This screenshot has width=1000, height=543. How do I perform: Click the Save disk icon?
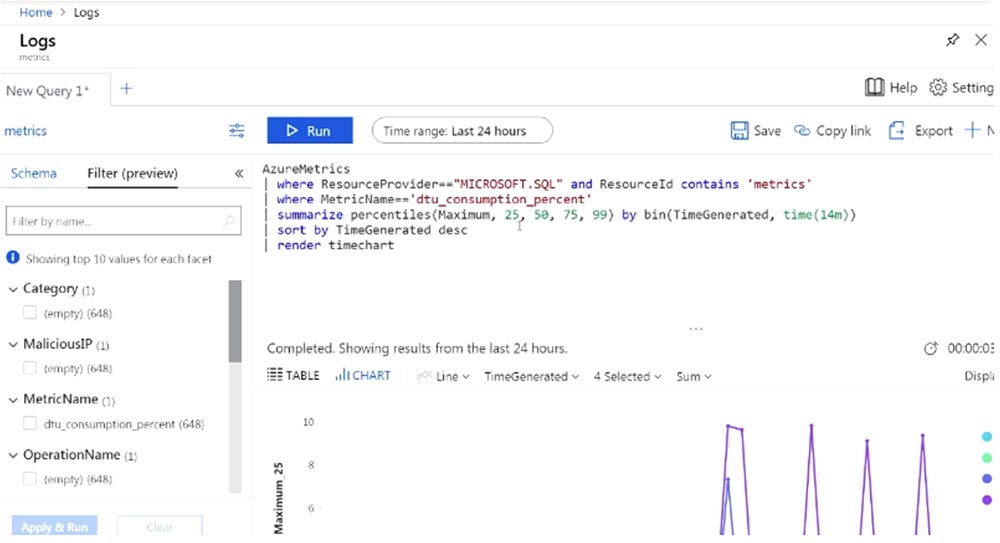point(740,131)
